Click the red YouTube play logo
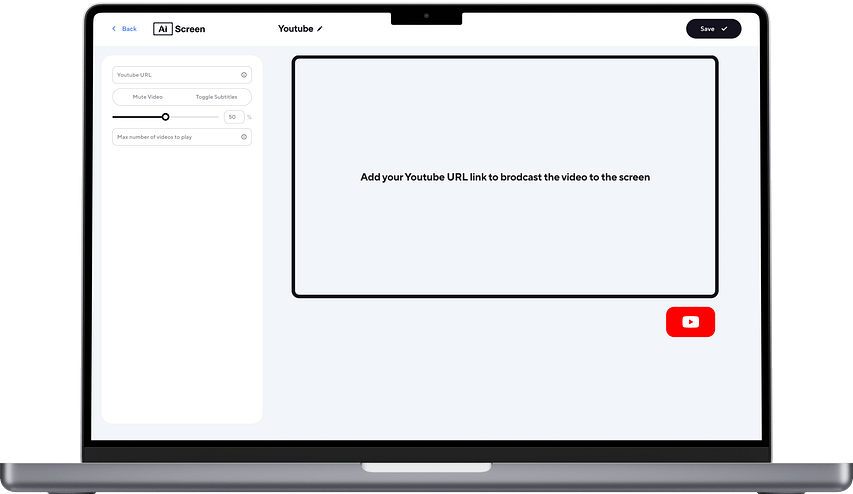Image resolution: width=853 pixels, height=494 pixels. [x=690, y=322]
